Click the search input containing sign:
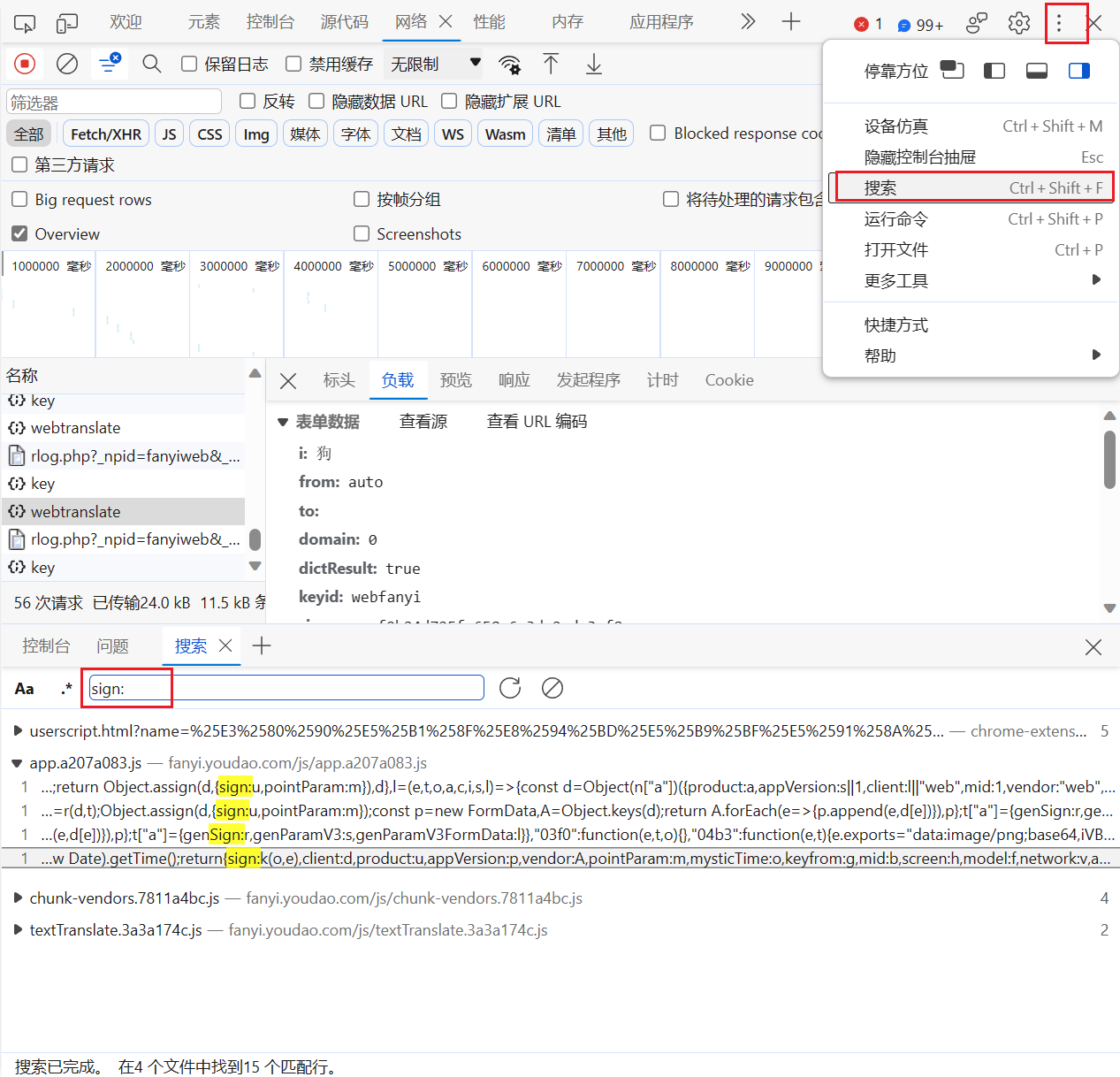1120x1077 pixels. (286, 688)
